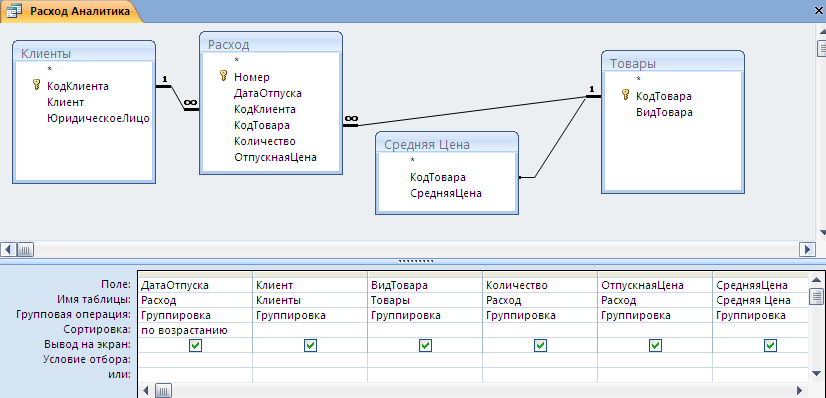Screen dimensions: 826x398
Task: Open Группировка cell under СредняяЦена column
Action: pyautogui.click(x=760, y=315)
